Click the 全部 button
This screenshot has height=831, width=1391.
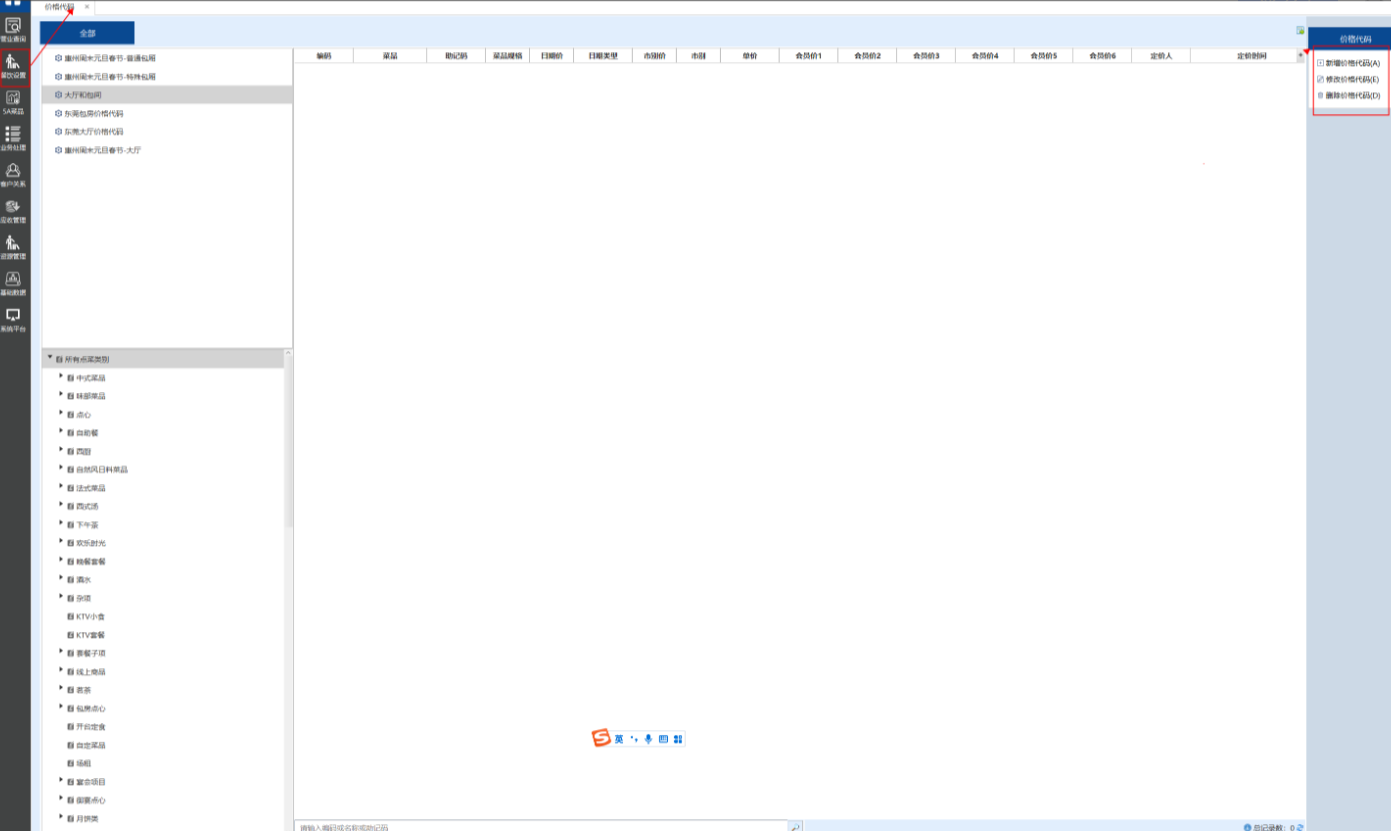[87, 33]
